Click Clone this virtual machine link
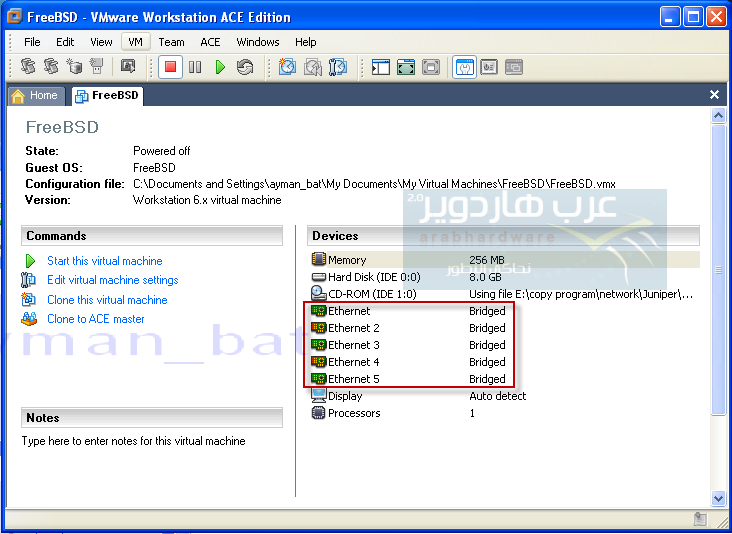 point(107,300)
